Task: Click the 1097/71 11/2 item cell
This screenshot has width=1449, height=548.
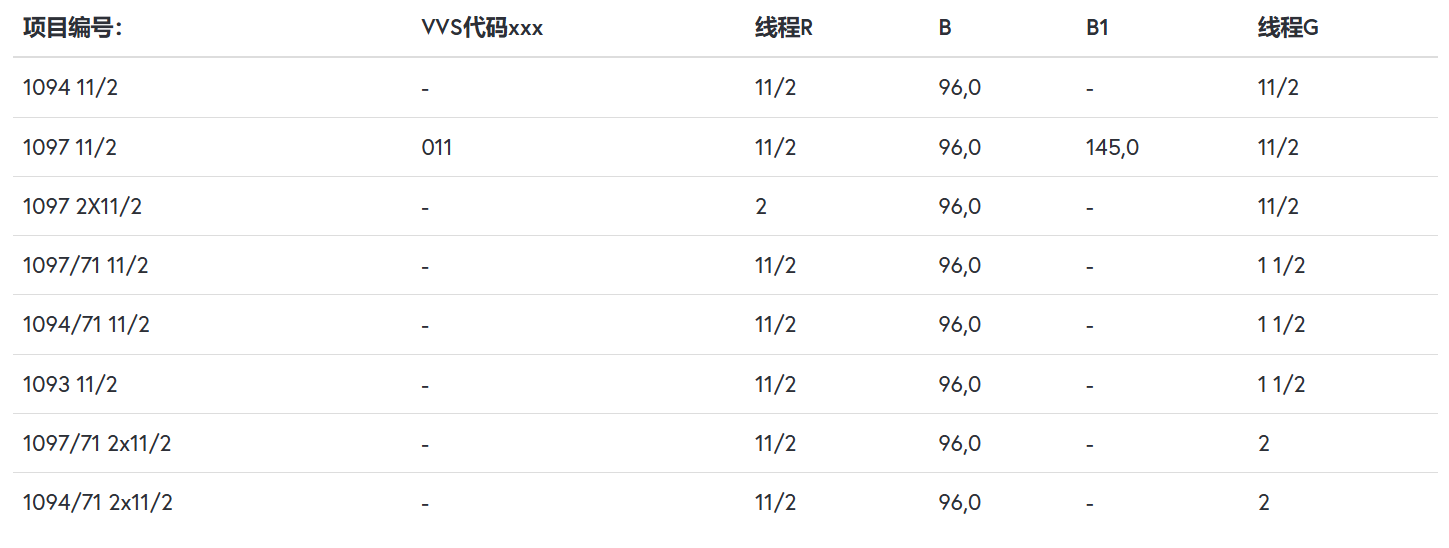Action: [86, 266]
